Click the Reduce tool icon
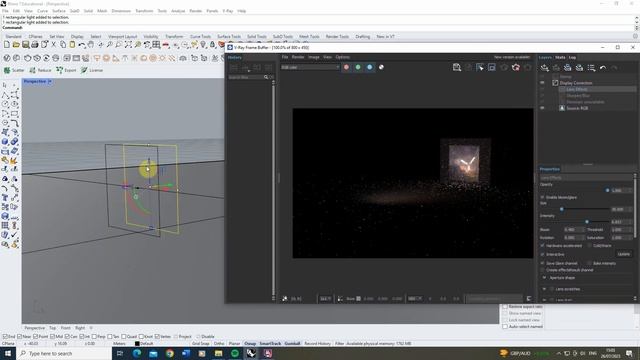This screenshot has height=360, width=640. click(40, 70)
